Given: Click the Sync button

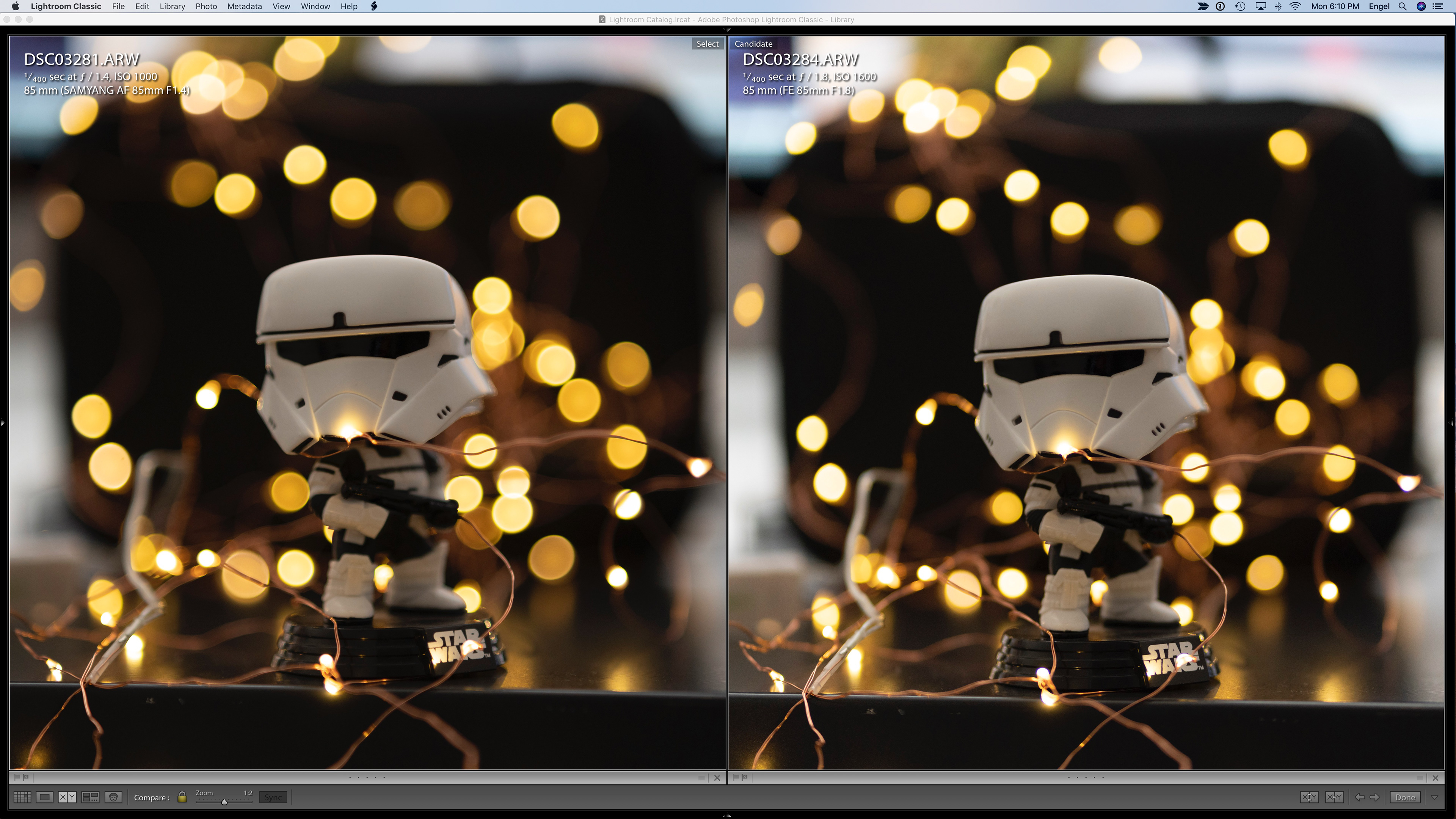Looking at the screenshot, I should [x=273, y=797].
